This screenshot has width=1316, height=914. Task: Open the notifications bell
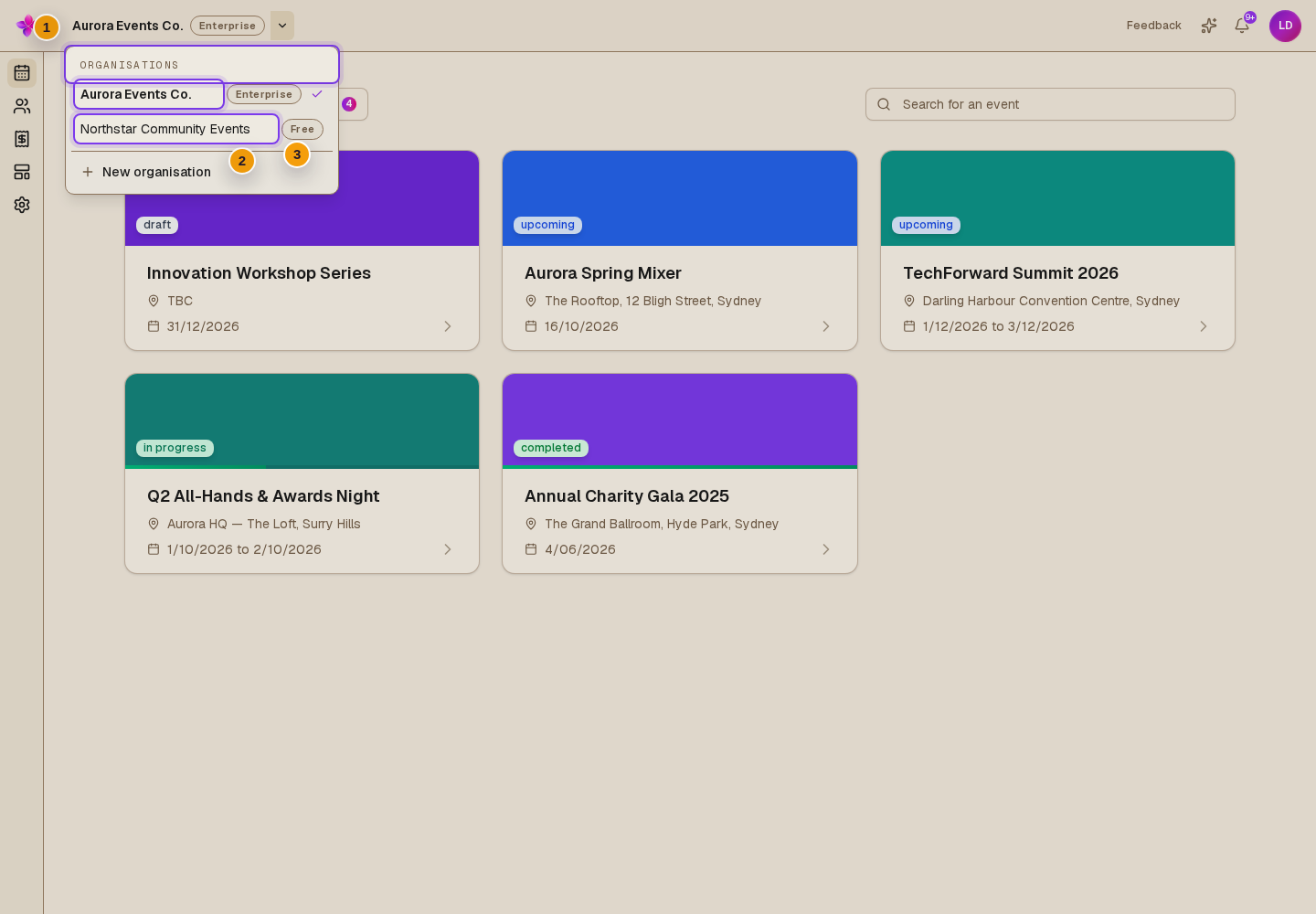click(1242, 26)
